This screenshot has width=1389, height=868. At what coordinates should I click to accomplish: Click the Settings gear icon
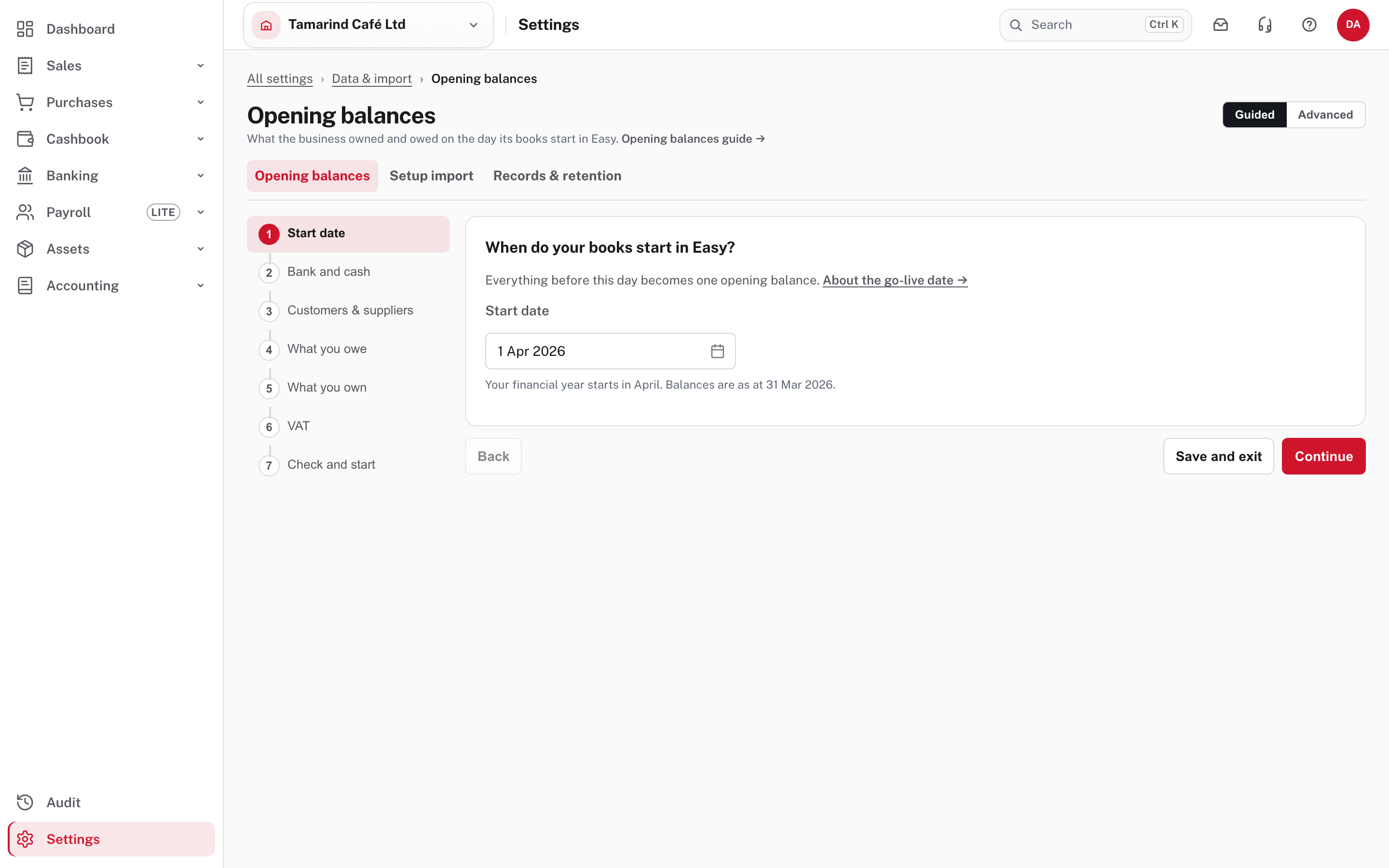[25, 839]
